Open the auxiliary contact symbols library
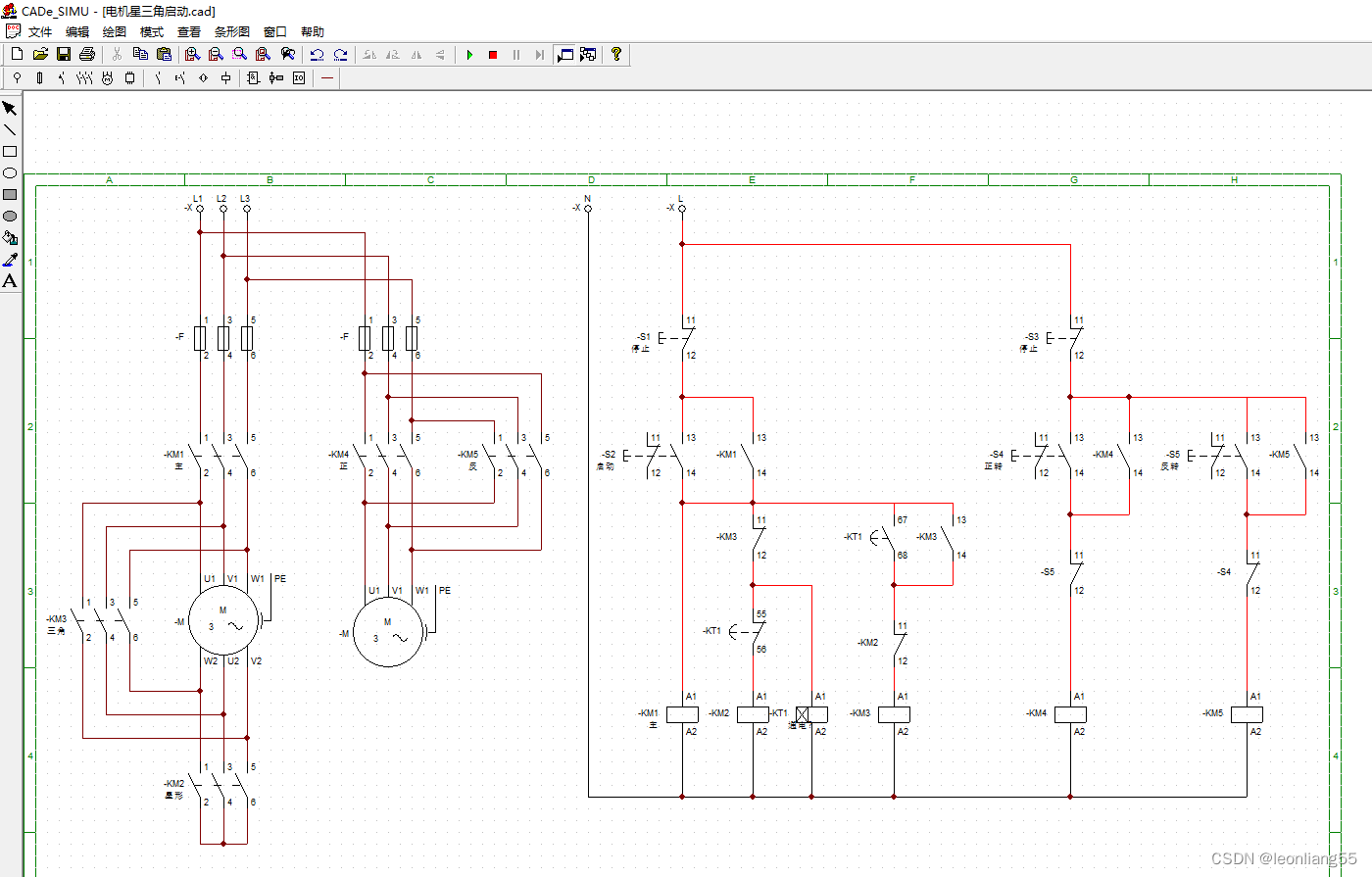Viewport: 1372px width, 877px height. click(x=158, y=77)
